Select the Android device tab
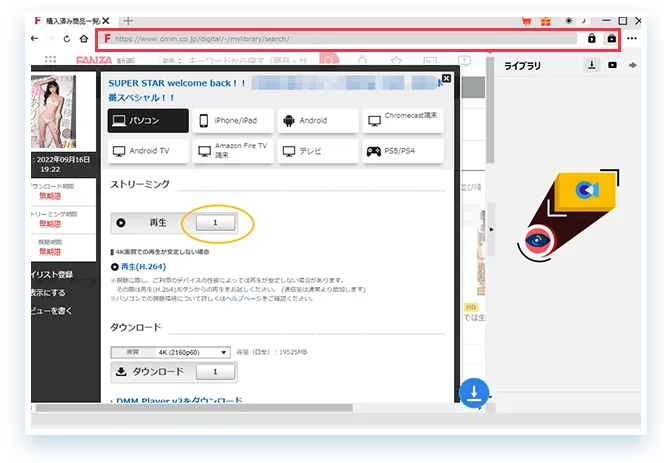This screenshot has height=463, width=664. tap(318, 120)
